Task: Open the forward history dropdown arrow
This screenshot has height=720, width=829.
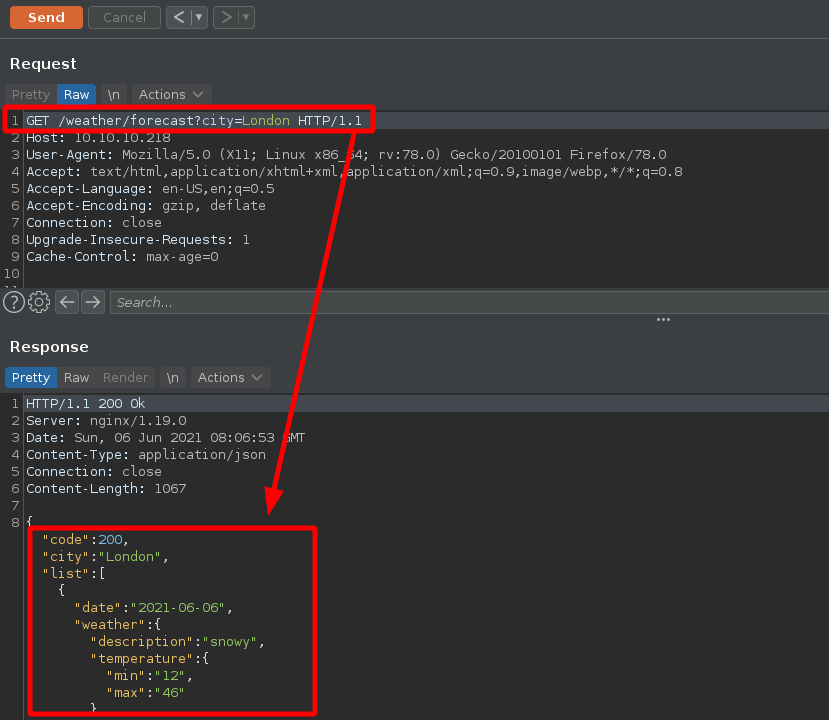Action: (x=246, y=17)
